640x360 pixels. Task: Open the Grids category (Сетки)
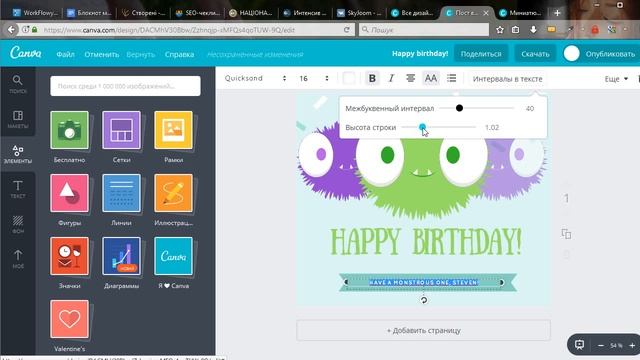pos(121,130)
